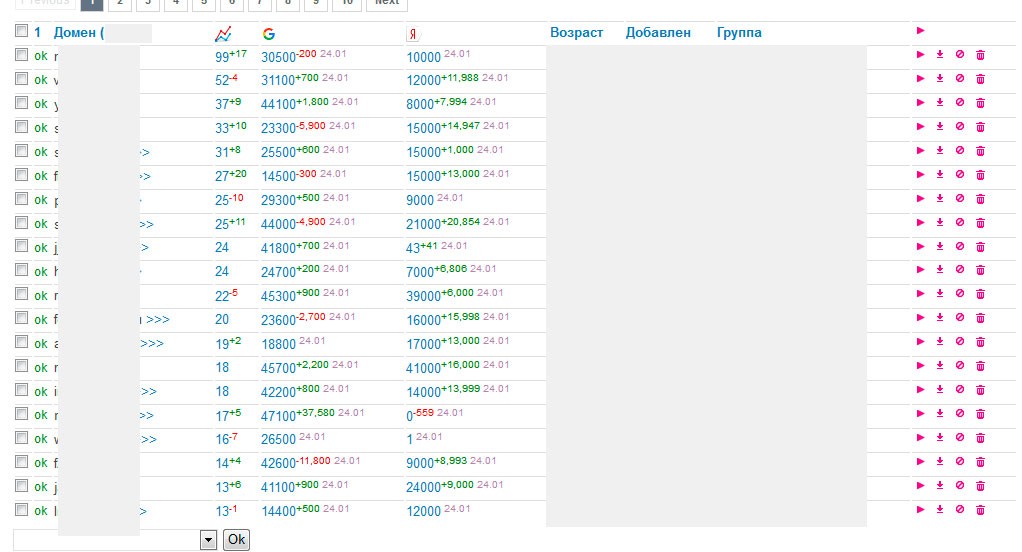This screenshot has width=1022, height=552.
Task: Click the traffic value 52 in the second row
Action: [x=222, y=81]
